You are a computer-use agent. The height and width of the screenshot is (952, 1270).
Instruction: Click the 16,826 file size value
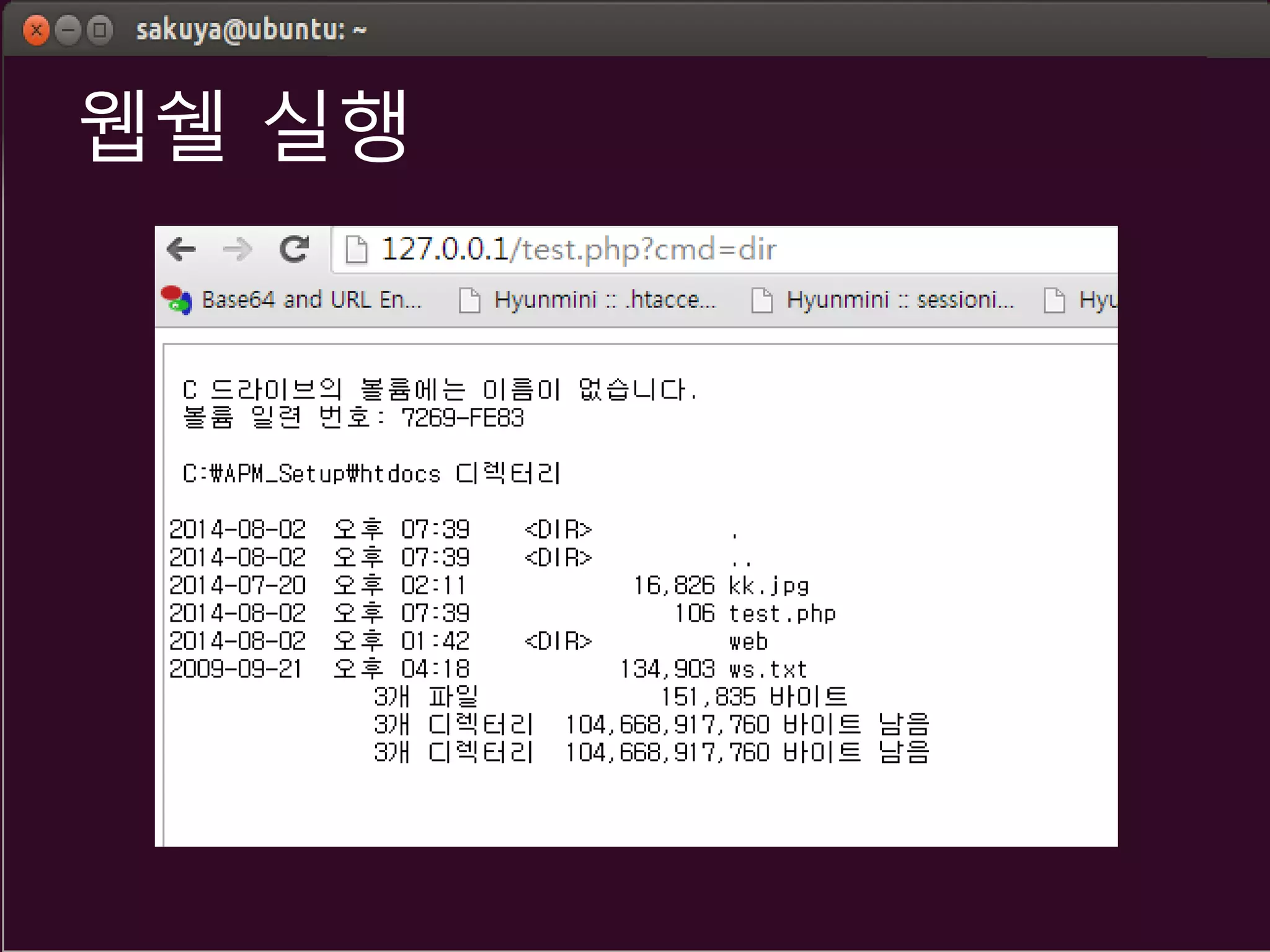point(674,586)
